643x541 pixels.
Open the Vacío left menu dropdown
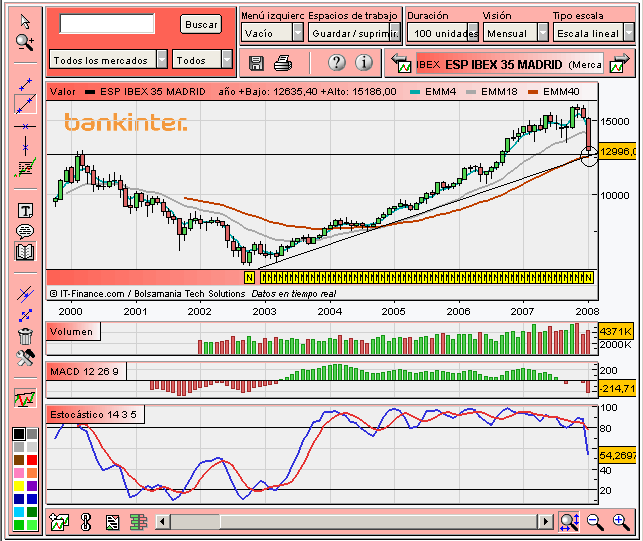coord(272,33)
